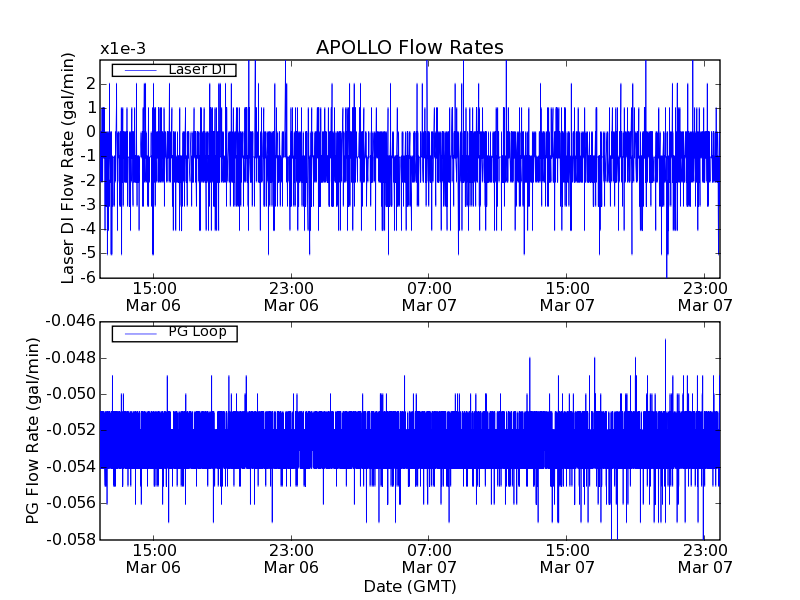The width and height of the screenshot is (800, 600).
Task: Click top plot's 23:00 Mar 06 label
Action: [291, 297]
